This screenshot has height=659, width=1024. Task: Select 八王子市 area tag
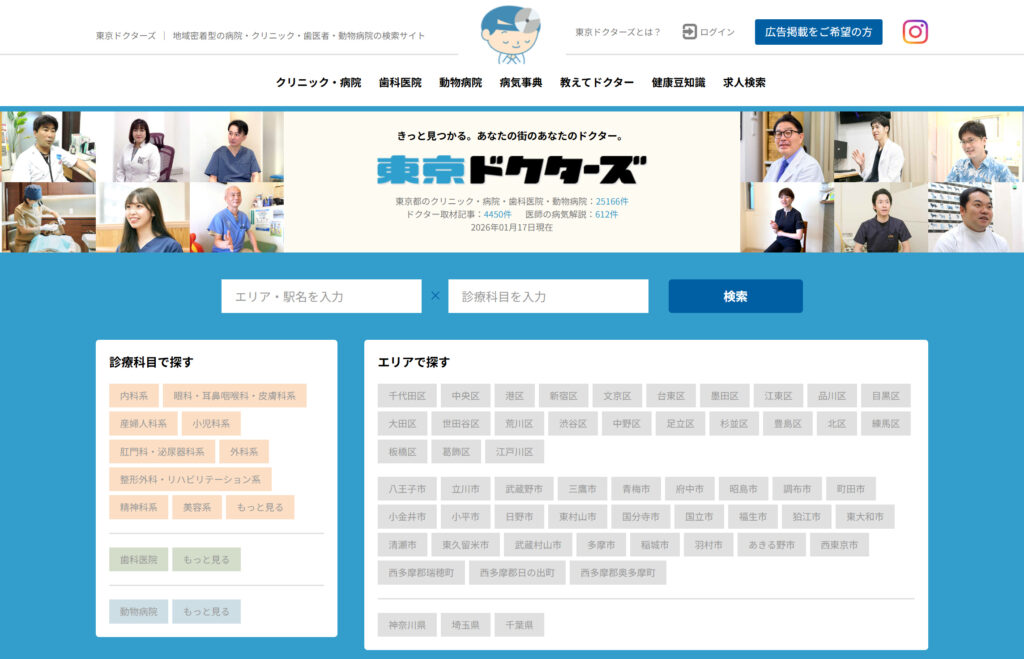pos(407,489)
